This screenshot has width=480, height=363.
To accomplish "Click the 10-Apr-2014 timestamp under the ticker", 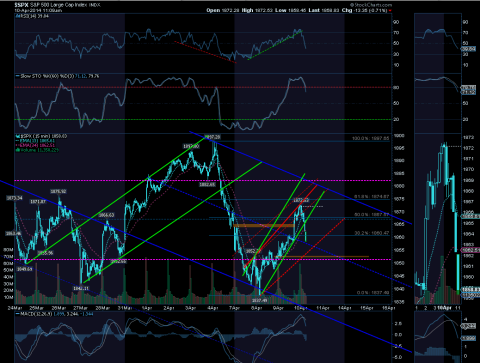I will coord(38,10).
